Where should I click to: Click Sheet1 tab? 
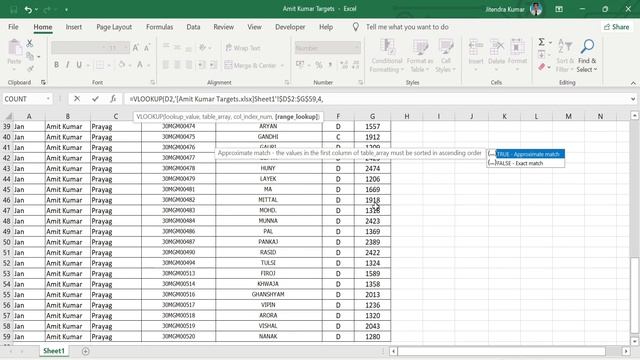(x=54, y=351)
